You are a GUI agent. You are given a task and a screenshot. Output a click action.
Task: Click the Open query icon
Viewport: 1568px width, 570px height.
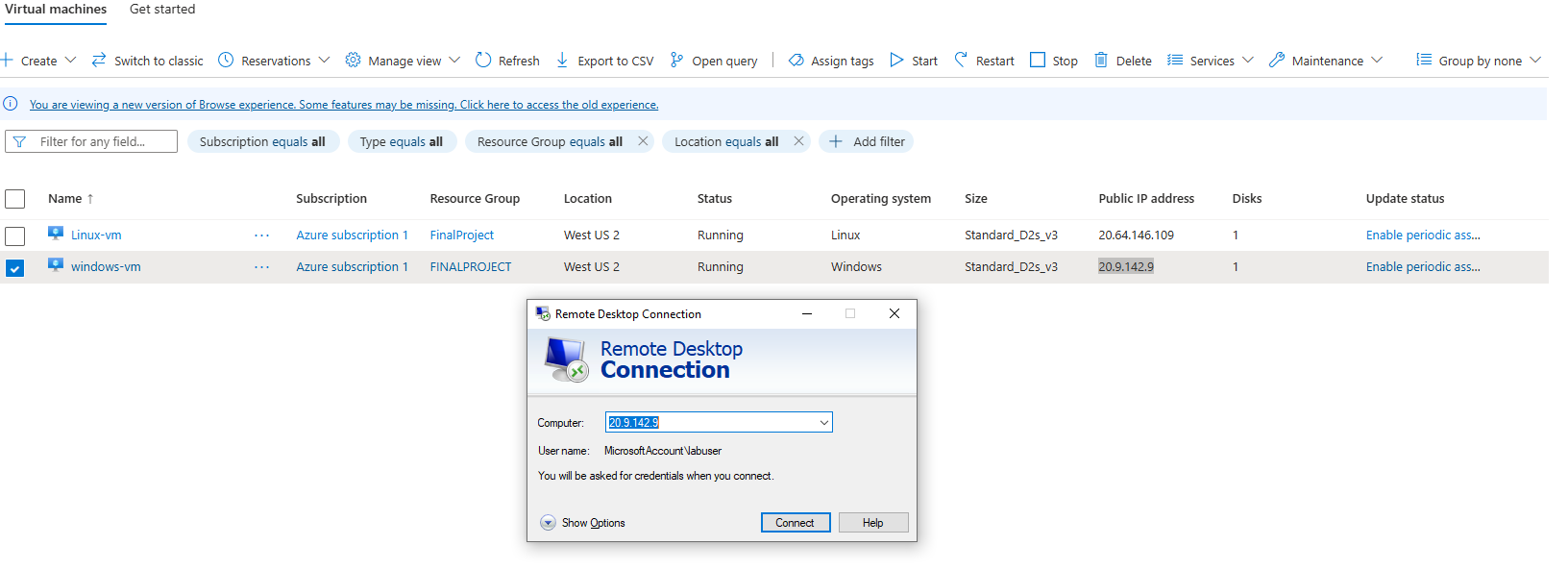pyautogui.click(x=676, y=60)
